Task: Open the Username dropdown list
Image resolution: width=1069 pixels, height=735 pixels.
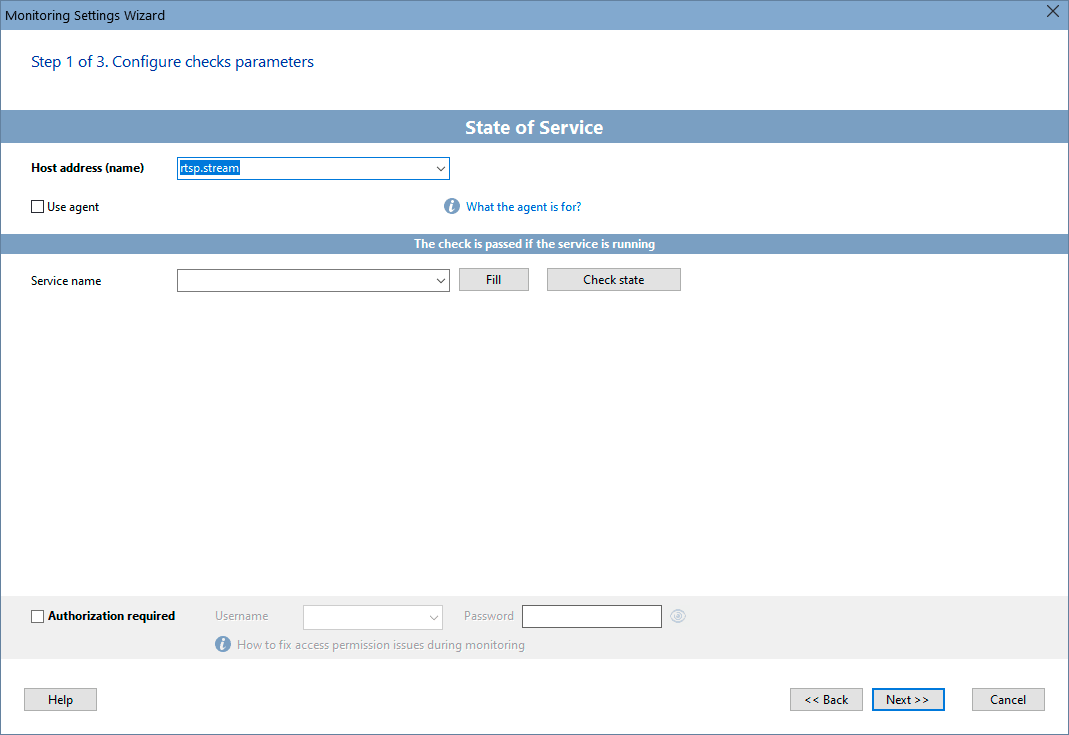Action: pos(434,616)
